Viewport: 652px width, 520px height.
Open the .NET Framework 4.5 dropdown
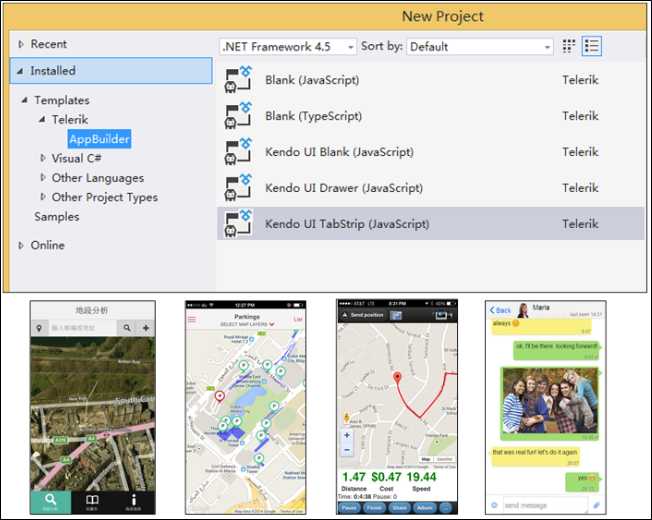pyautogui.click(x=288, y=47)
